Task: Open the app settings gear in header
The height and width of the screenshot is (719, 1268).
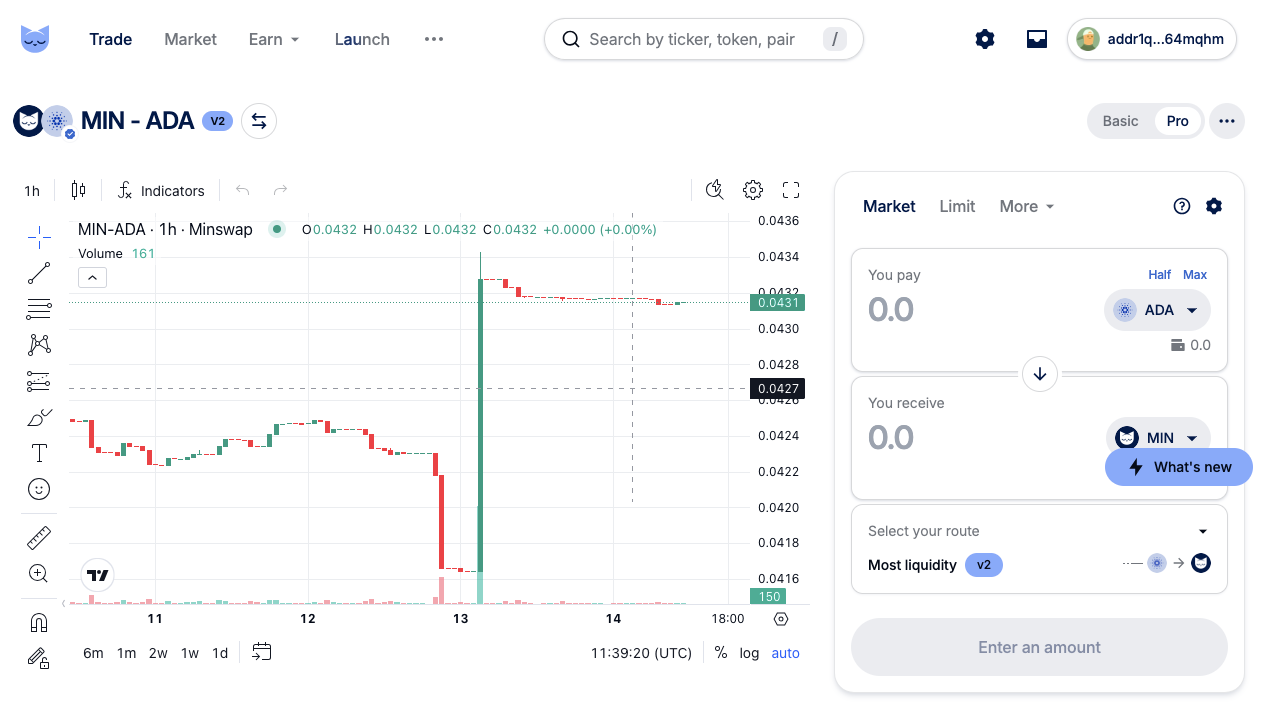Action: click(x=985, y=39)
